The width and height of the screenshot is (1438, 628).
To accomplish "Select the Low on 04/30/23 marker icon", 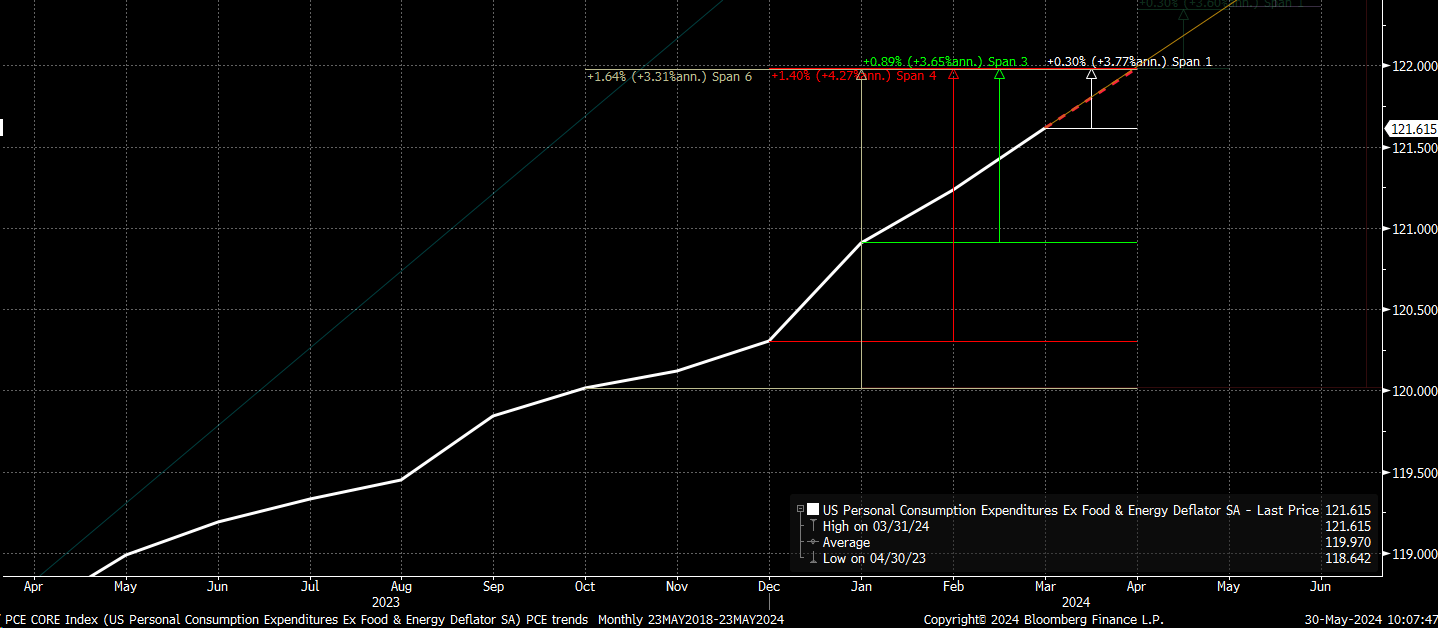I will [812, 558].
